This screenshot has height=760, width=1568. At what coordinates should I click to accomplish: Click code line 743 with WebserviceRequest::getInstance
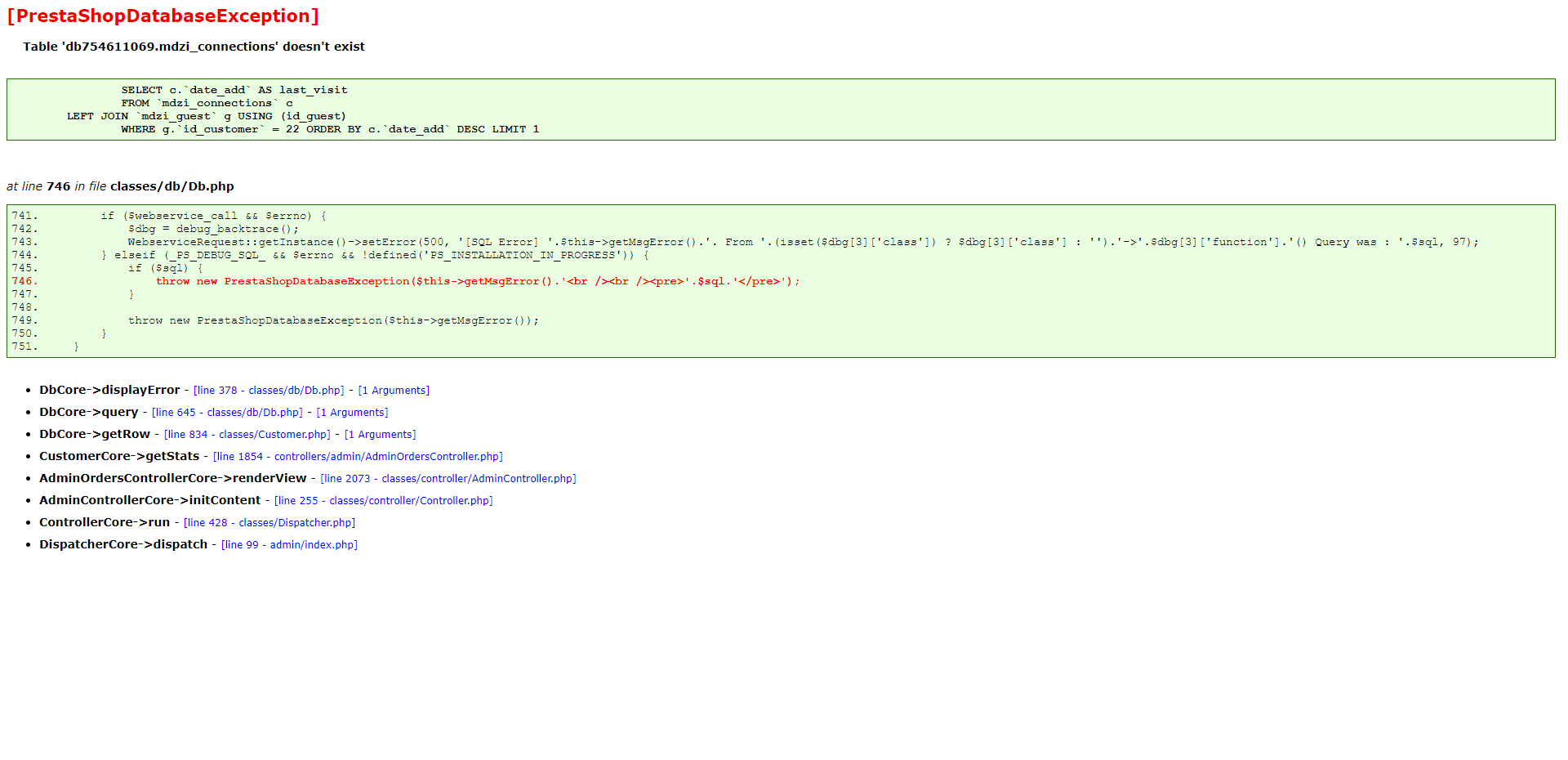[745, 242]
